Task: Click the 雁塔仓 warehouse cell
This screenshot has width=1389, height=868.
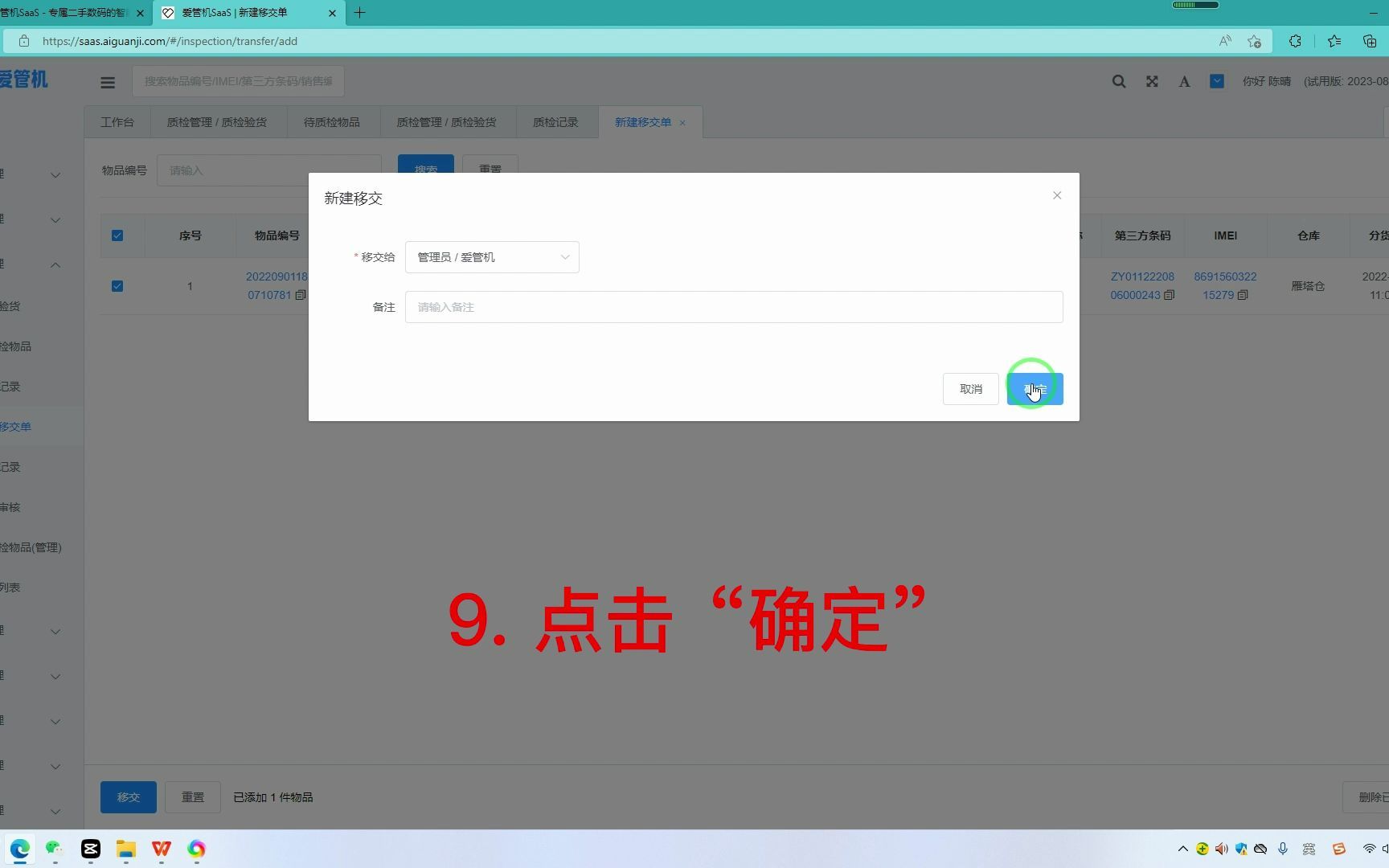Action: click(x=1308, y=286)
